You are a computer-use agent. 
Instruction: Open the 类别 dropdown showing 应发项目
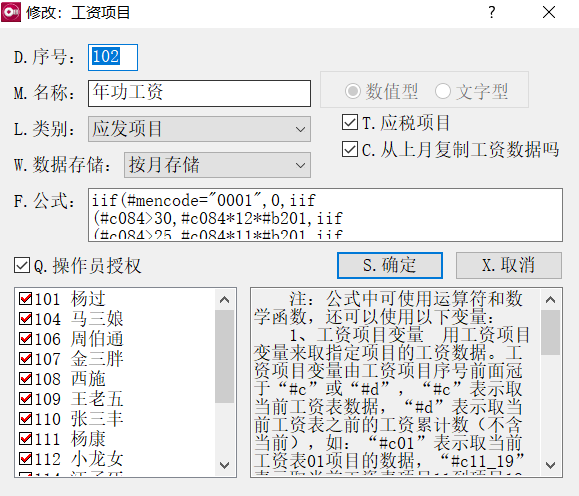[199, 129]
